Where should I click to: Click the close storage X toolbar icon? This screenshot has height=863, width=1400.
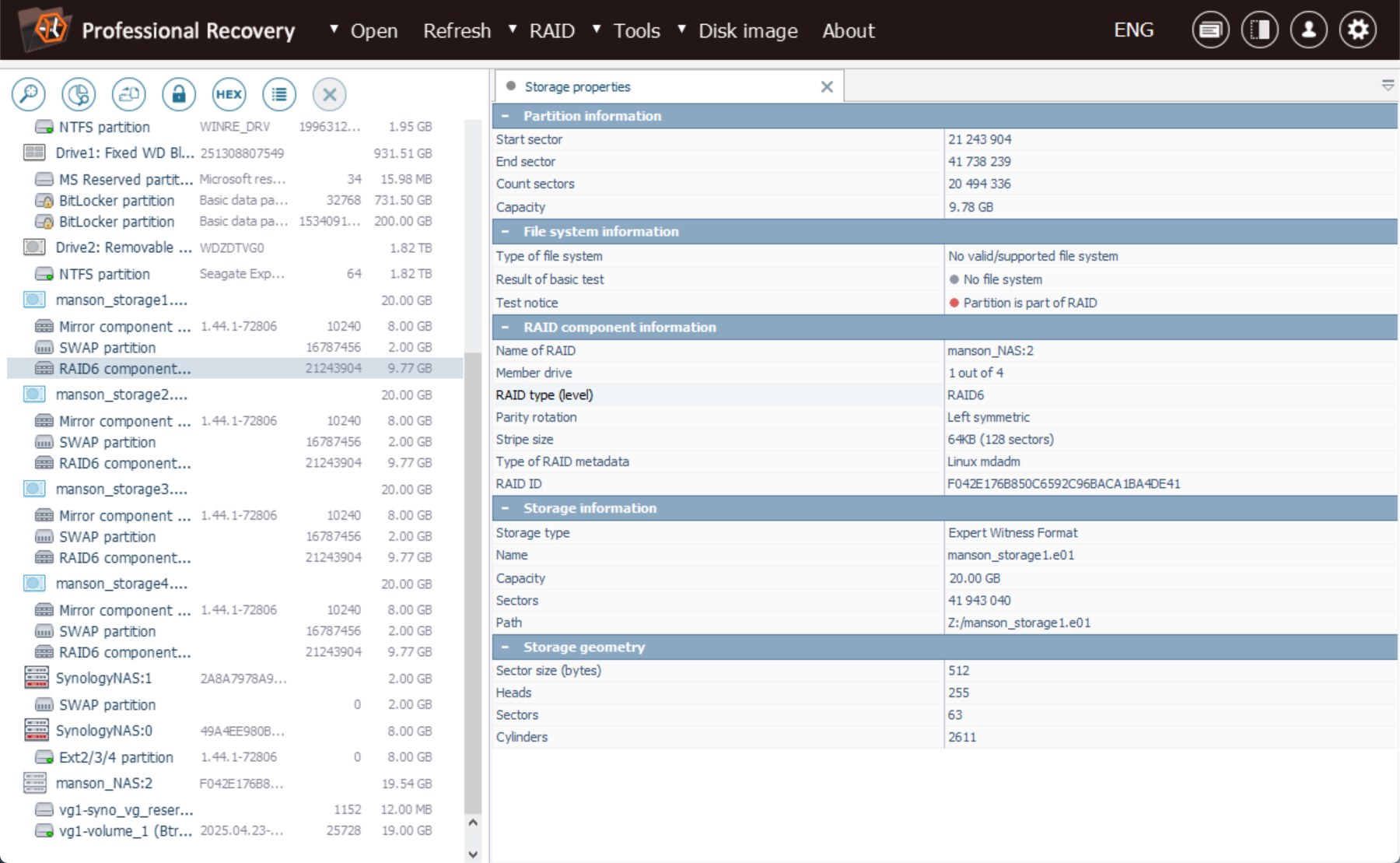pyautogui.click(x=329, y=94)
